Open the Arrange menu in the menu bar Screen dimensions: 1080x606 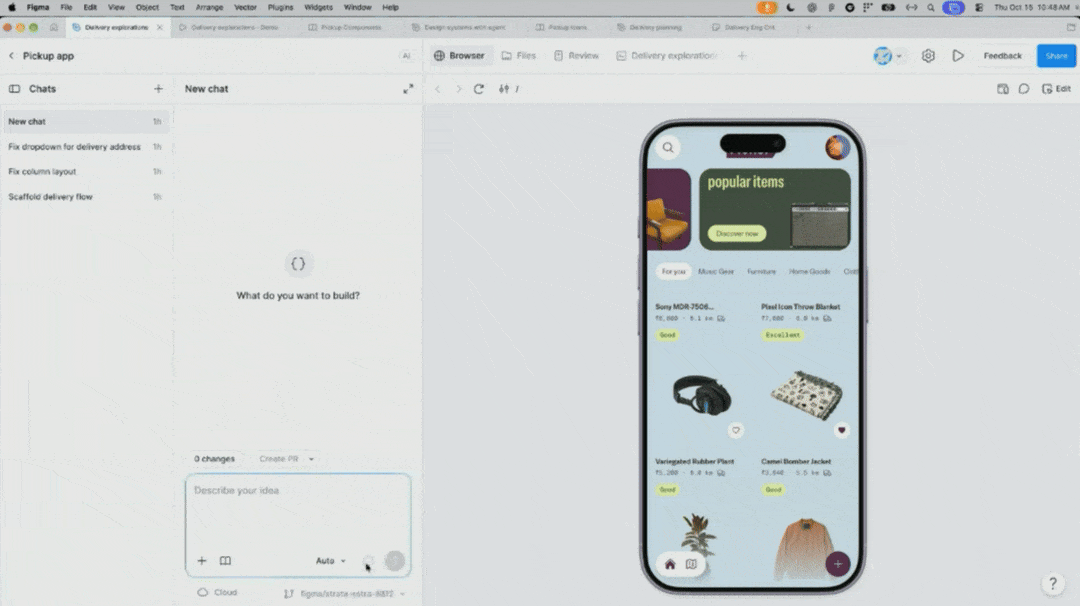(x=209, y=8)
